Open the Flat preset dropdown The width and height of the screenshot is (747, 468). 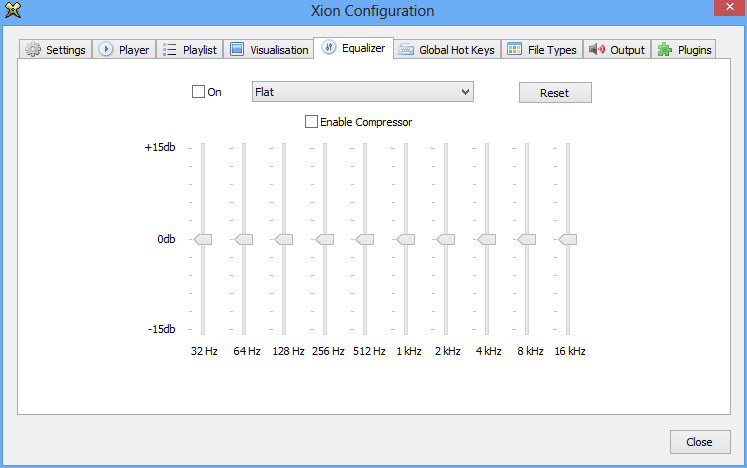tap(363, 92)
